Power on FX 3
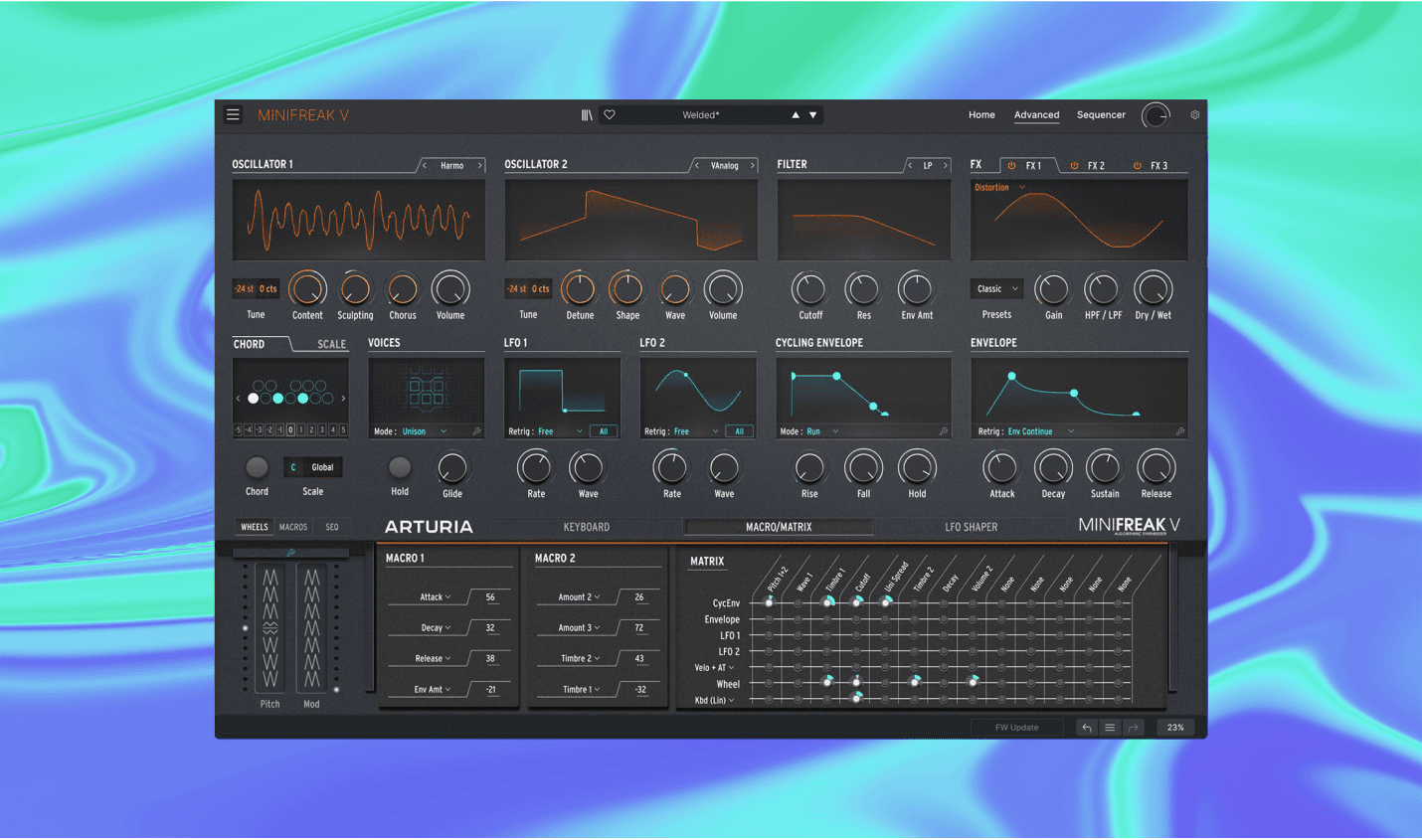Screen dimensions: 1422x840 pos(1136,165)
